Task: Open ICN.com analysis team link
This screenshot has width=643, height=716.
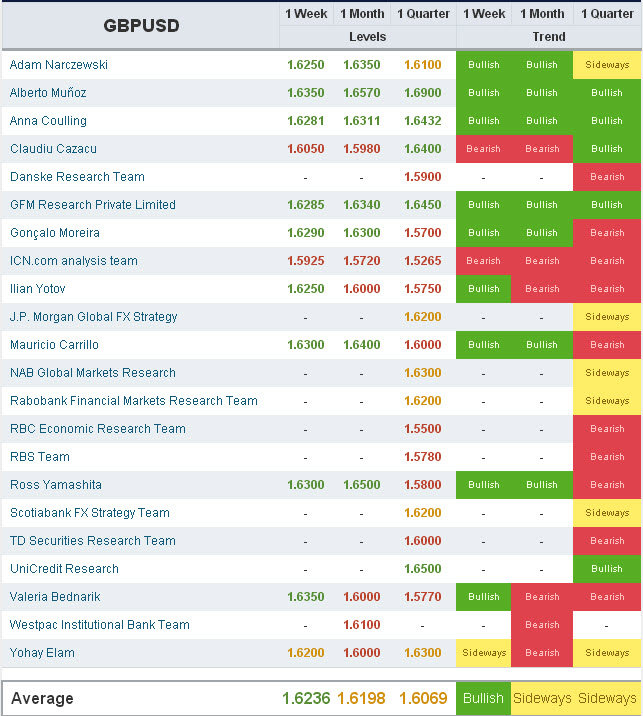Action: click(x=74, y=261)
